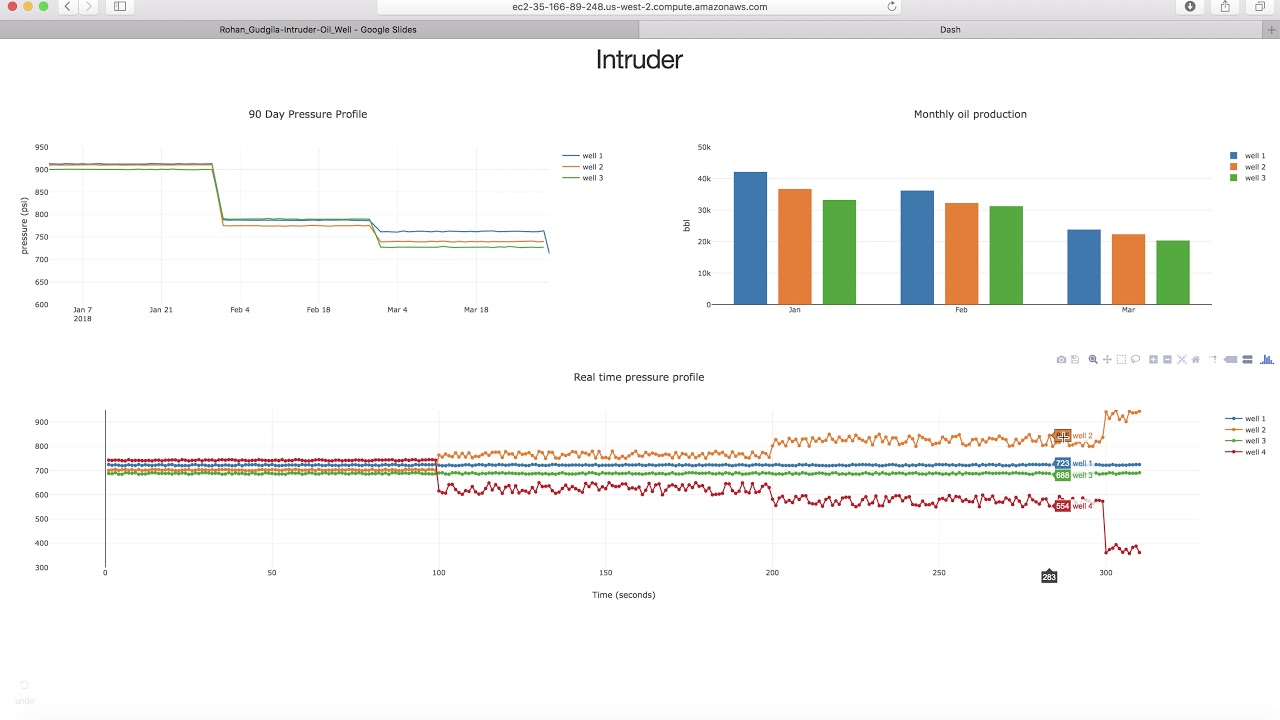The width and height of the screenshot is (1280, 720).
Task: Go forward in Safari
Action: click(89, 7)
